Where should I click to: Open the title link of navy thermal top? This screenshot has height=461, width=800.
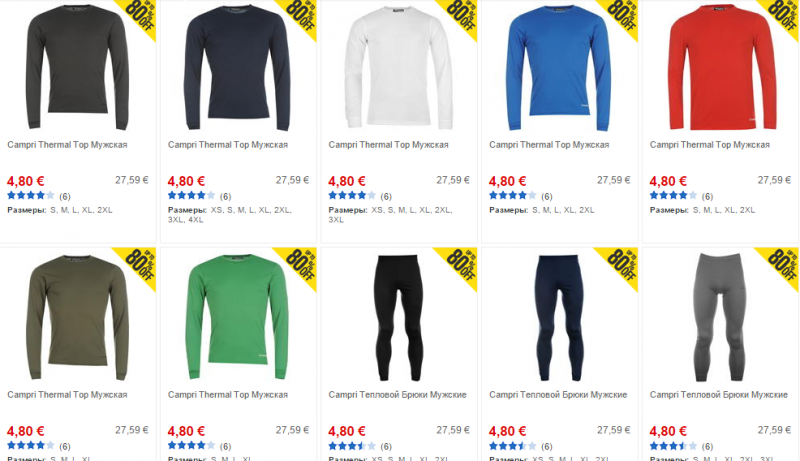tap(228, 145)
